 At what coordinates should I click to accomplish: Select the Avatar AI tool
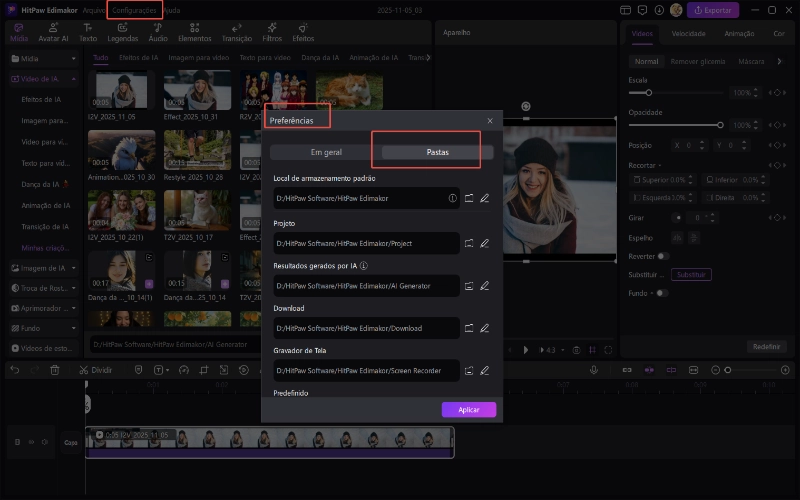[53, 32]
